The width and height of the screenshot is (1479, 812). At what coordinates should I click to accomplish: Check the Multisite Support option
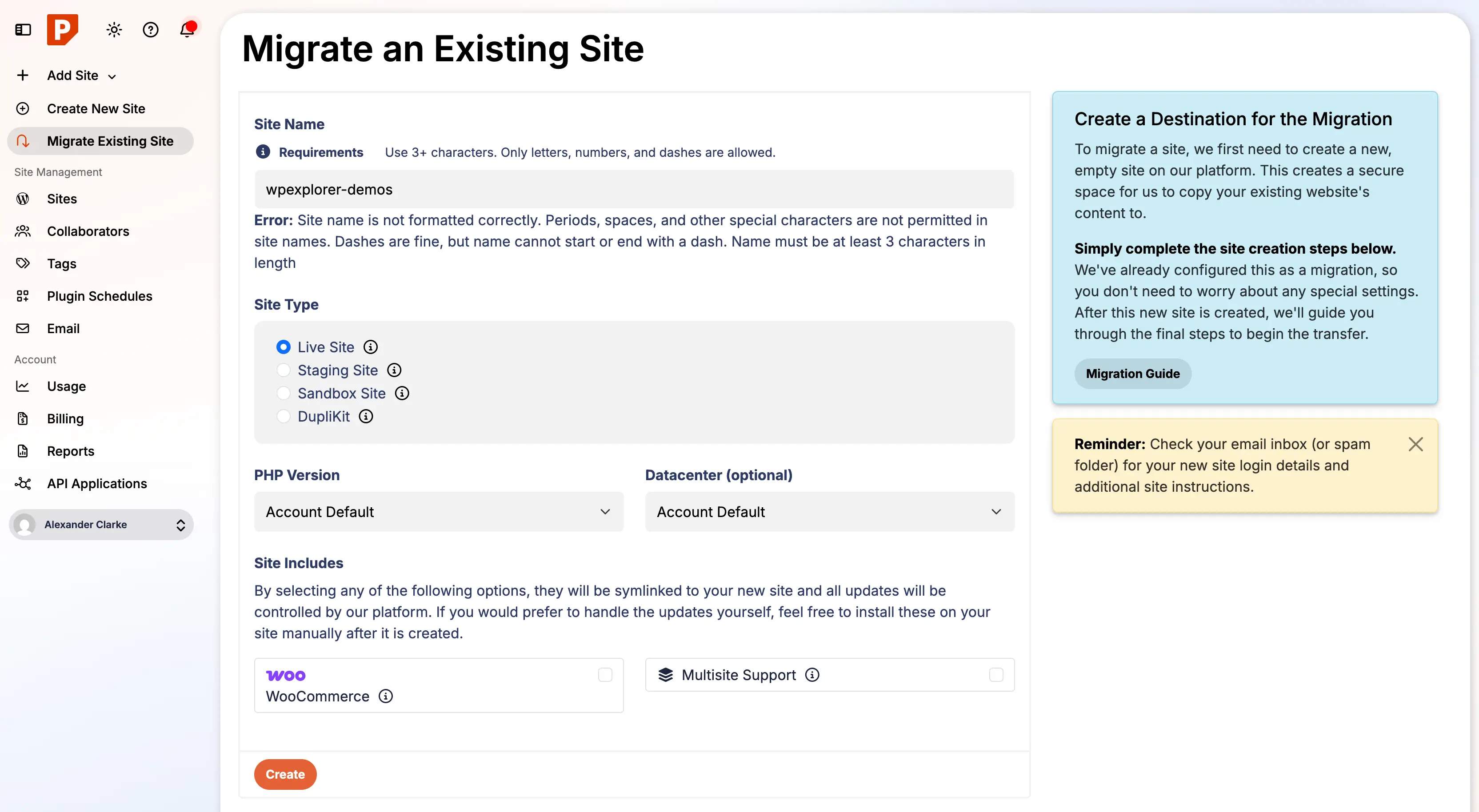click(995, 675)
